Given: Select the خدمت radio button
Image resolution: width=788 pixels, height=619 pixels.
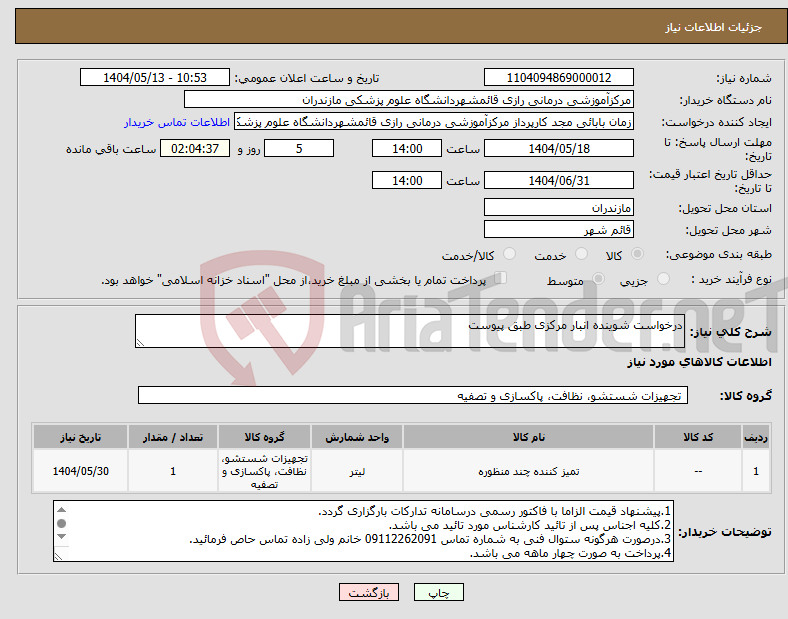Looking at the screenshot, I should [x=581, y=254].
